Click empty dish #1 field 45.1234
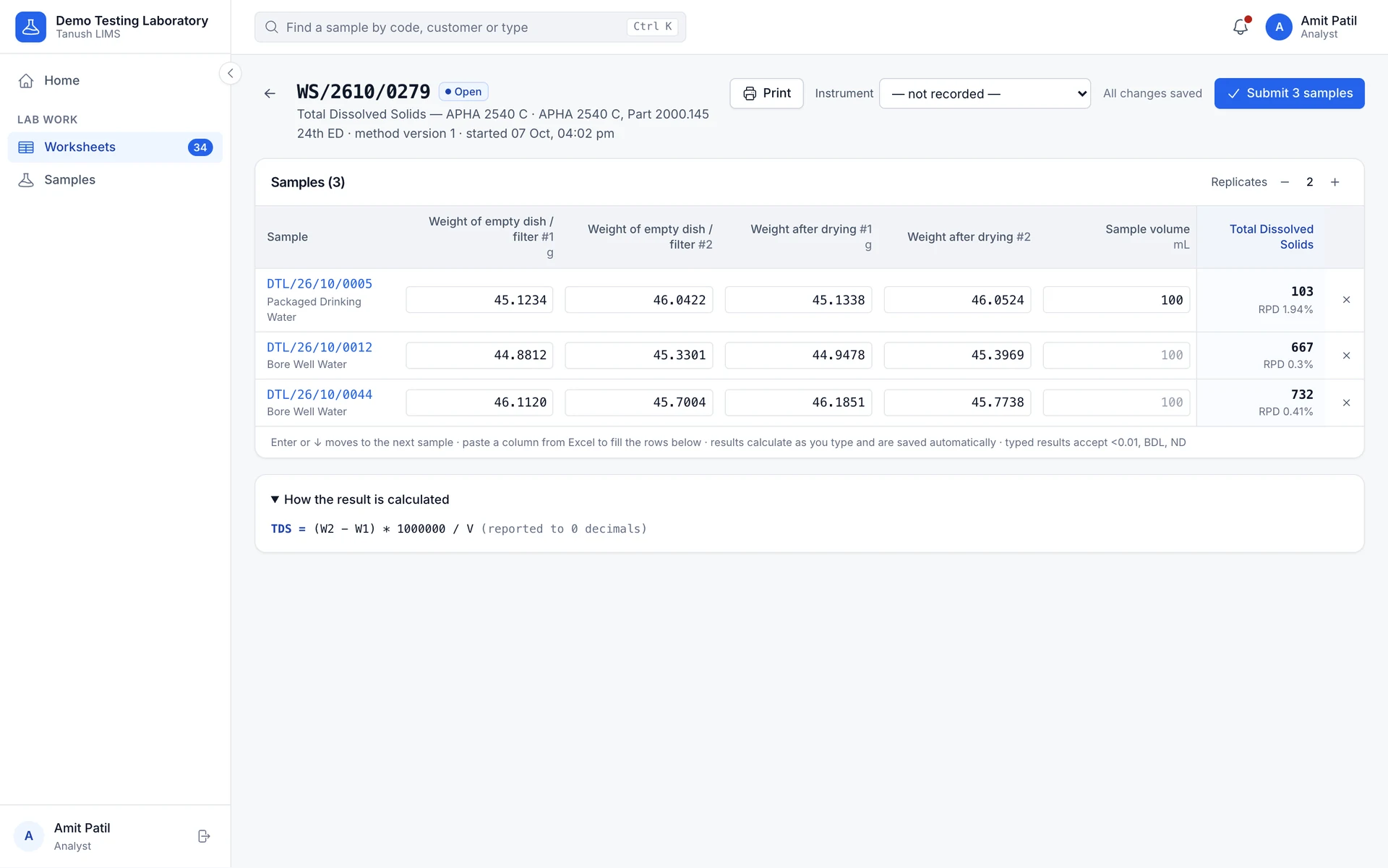 479,300
